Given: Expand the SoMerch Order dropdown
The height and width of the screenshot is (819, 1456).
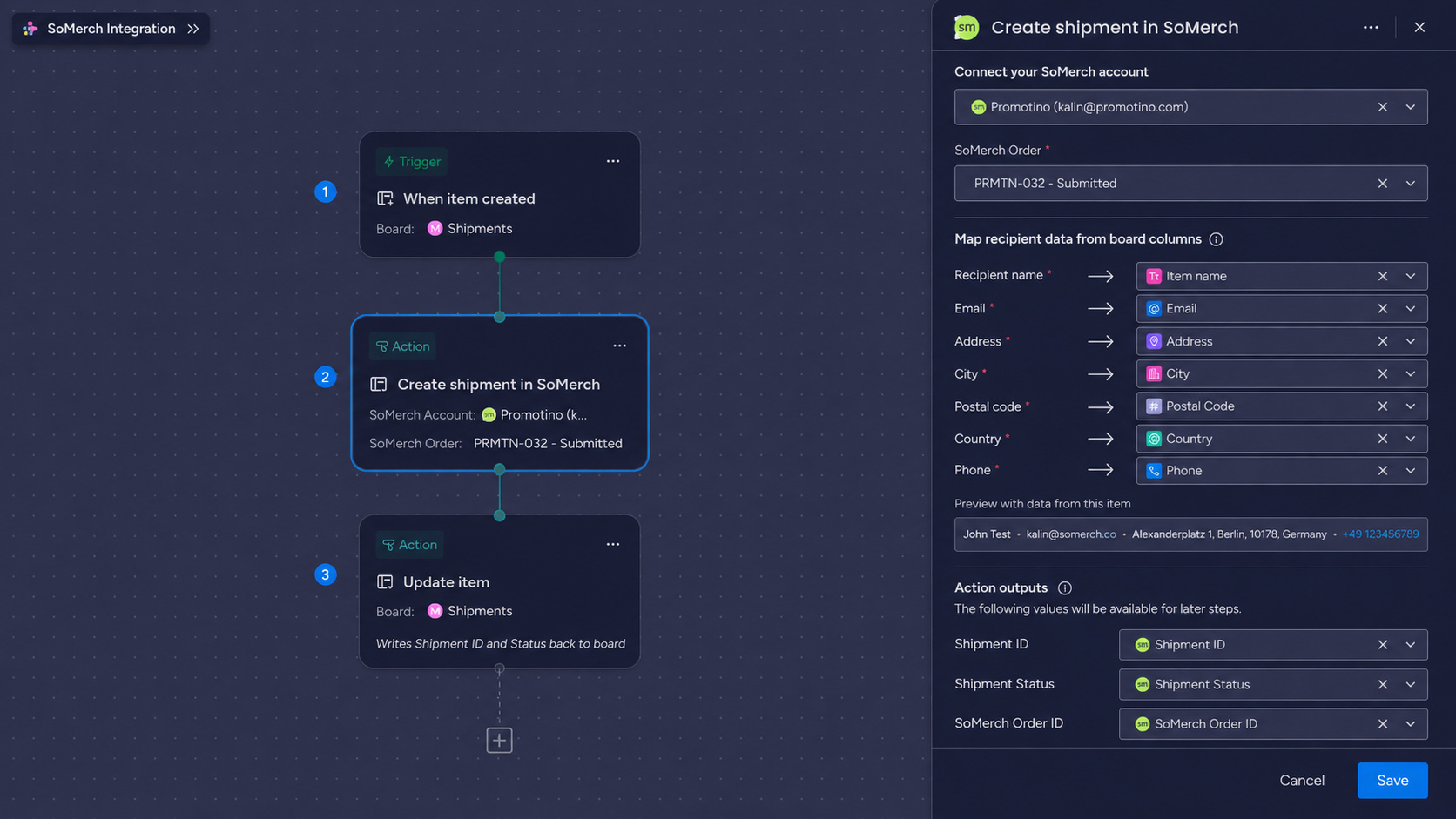Looking at the screenshot, I should click(1411, 184).
